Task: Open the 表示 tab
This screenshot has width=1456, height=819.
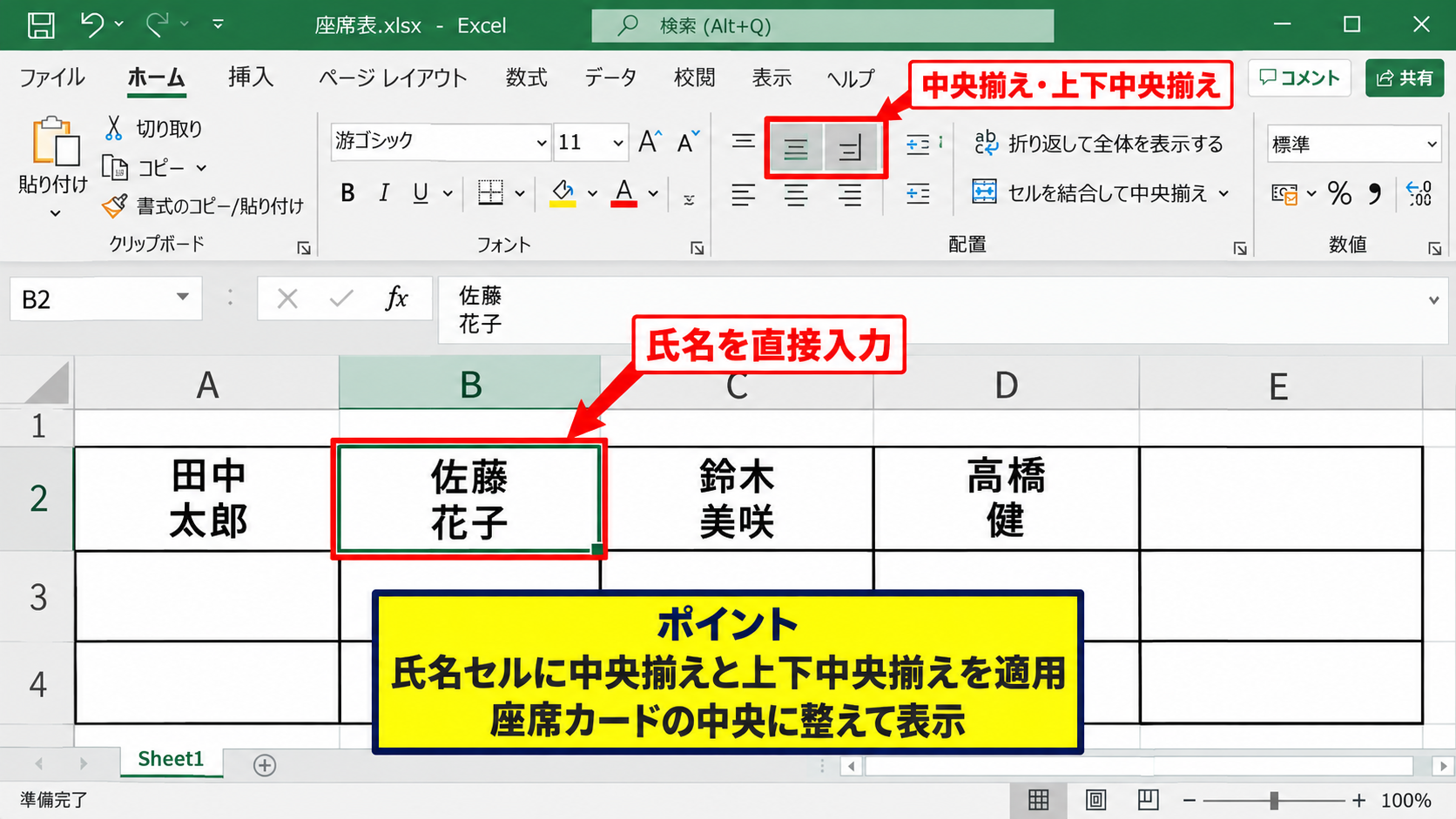Action: click(772, 77)
